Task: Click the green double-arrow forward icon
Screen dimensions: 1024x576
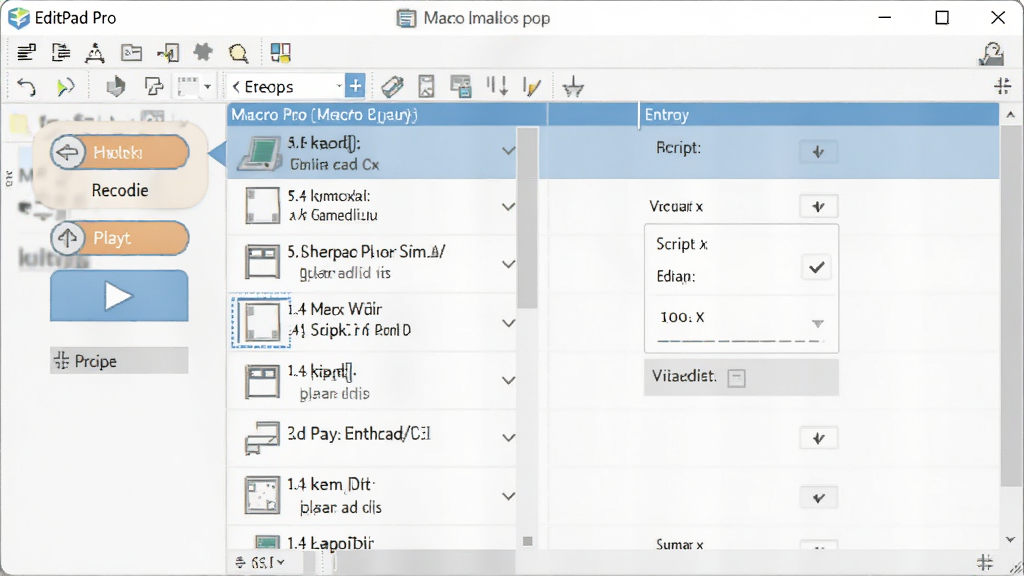Action: pyautogui.click(x=65, y=86)
